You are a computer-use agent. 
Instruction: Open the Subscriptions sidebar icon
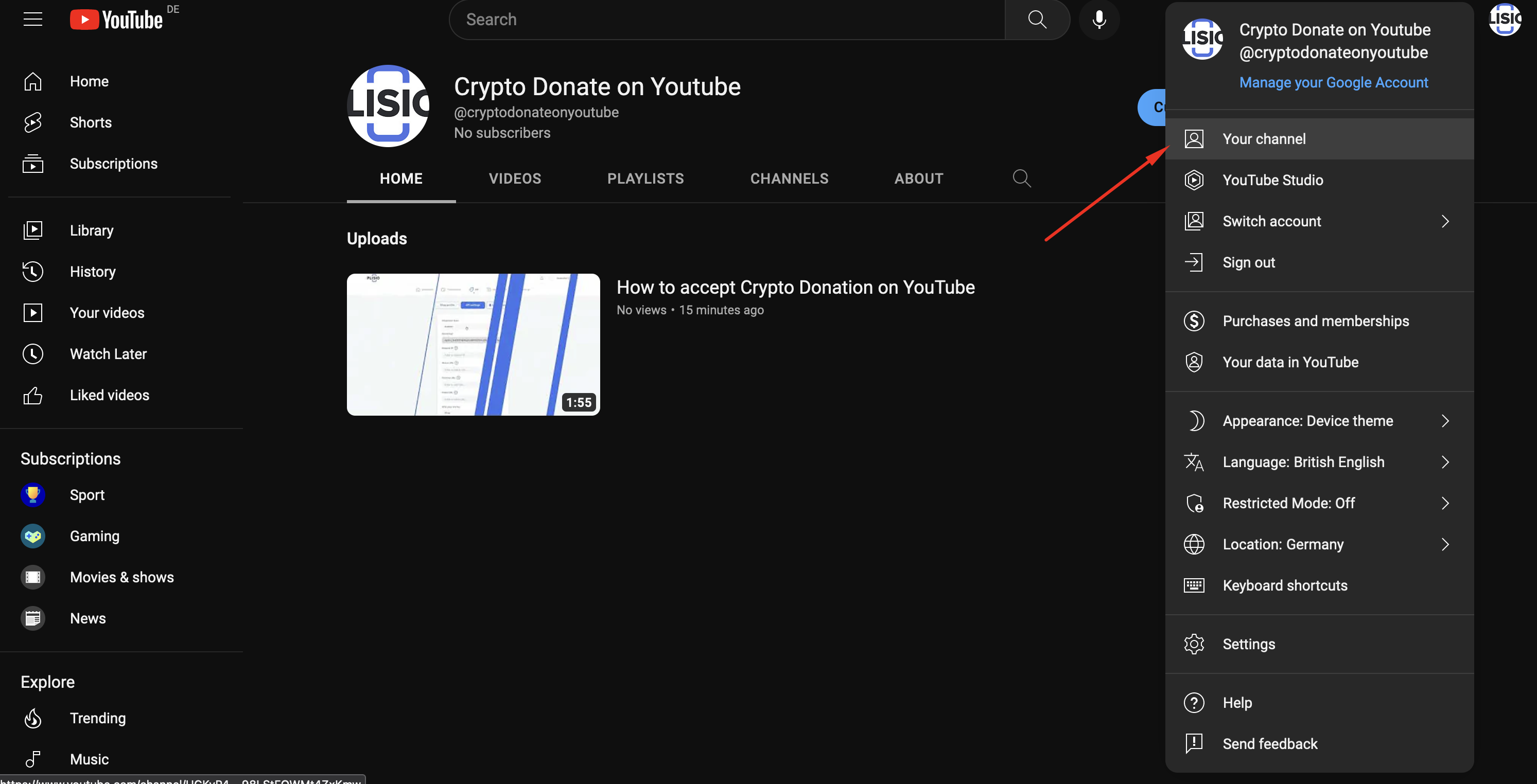[33, 164]
